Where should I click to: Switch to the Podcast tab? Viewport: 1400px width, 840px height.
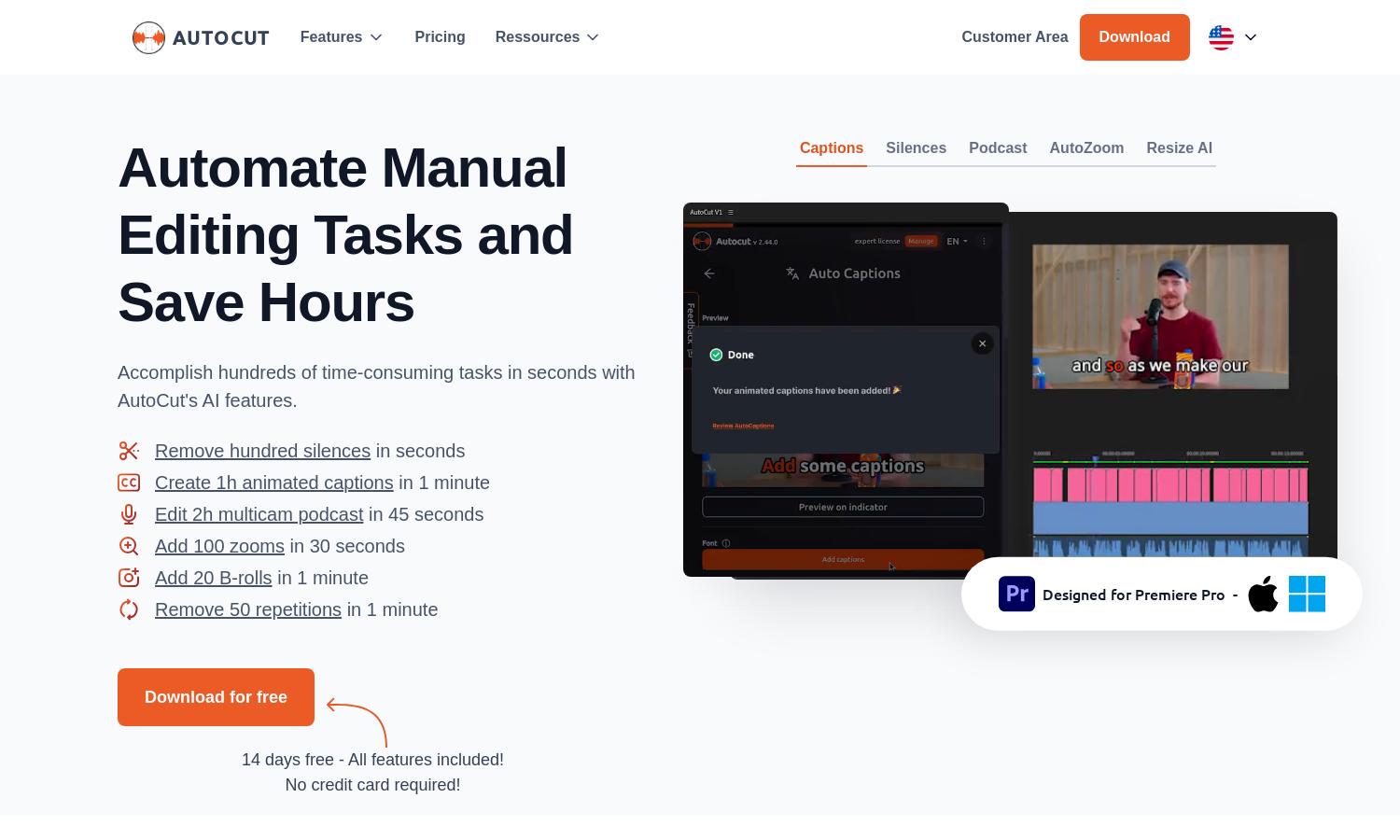998,148
